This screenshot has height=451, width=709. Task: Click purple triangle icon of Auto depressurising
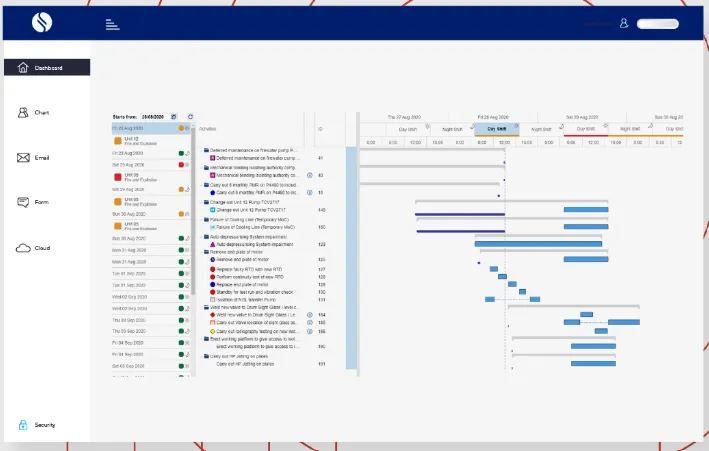pyautogui.click(x=213, y=244)
